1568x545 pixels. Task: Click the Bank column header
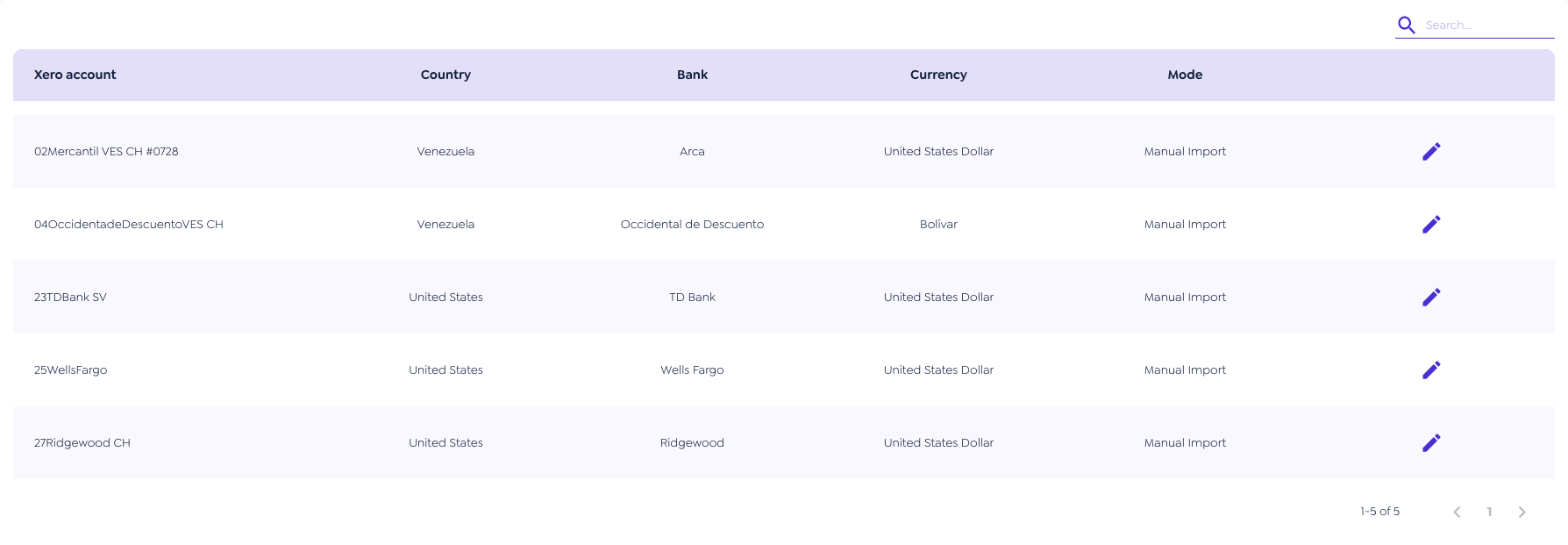tap(692, 75)
